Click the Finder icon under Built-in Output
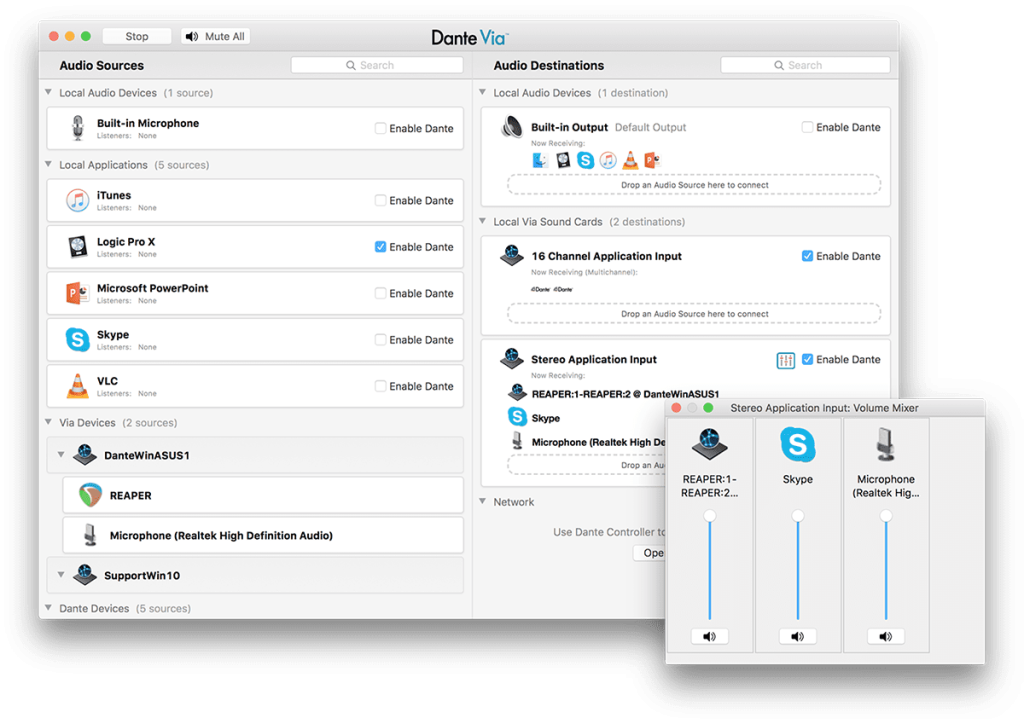1024x724 pixels. 539,160
